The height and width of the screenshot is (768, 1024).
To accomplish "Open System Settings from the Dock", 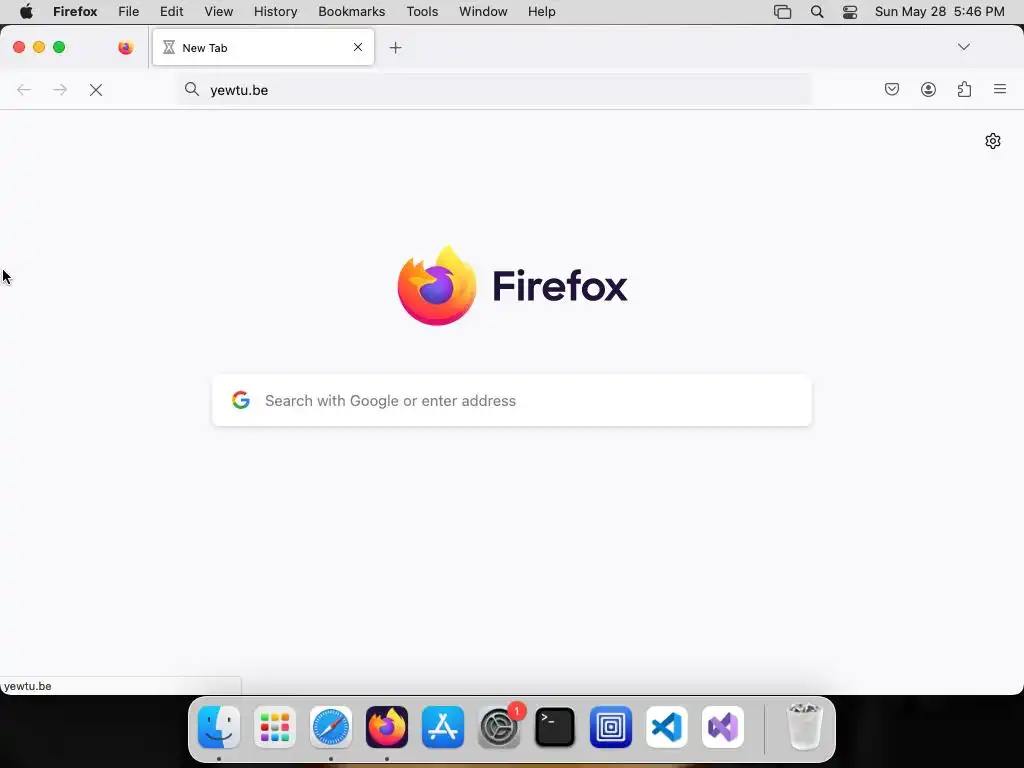I will pyautogui.click(x=500, y=727).
